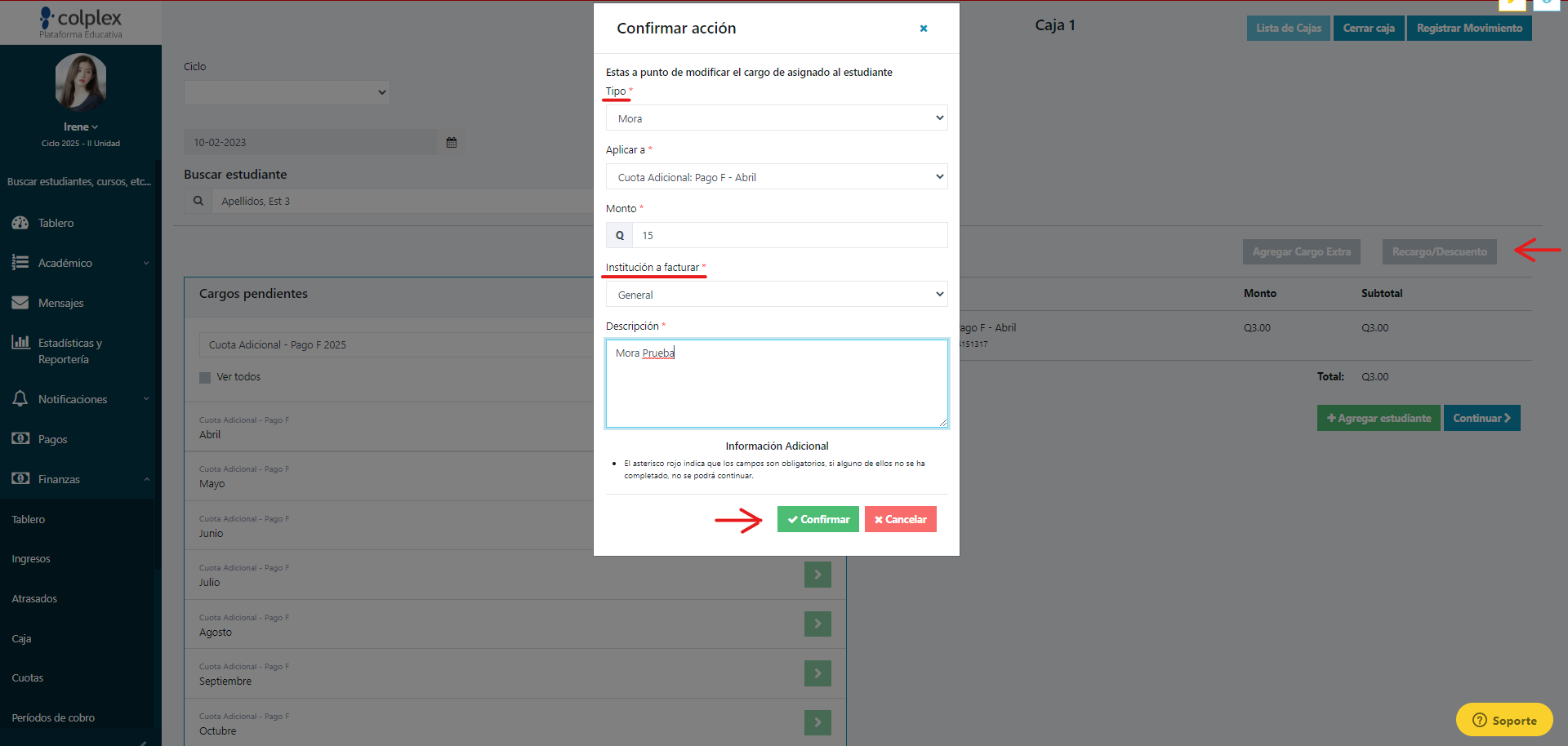
Task: Open Mensajes in the sidebar
Action: (60, 303)
